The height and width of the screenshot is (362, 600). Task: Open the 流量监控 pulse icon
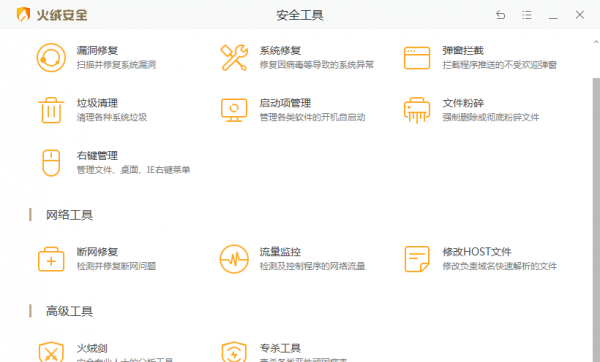234,259
